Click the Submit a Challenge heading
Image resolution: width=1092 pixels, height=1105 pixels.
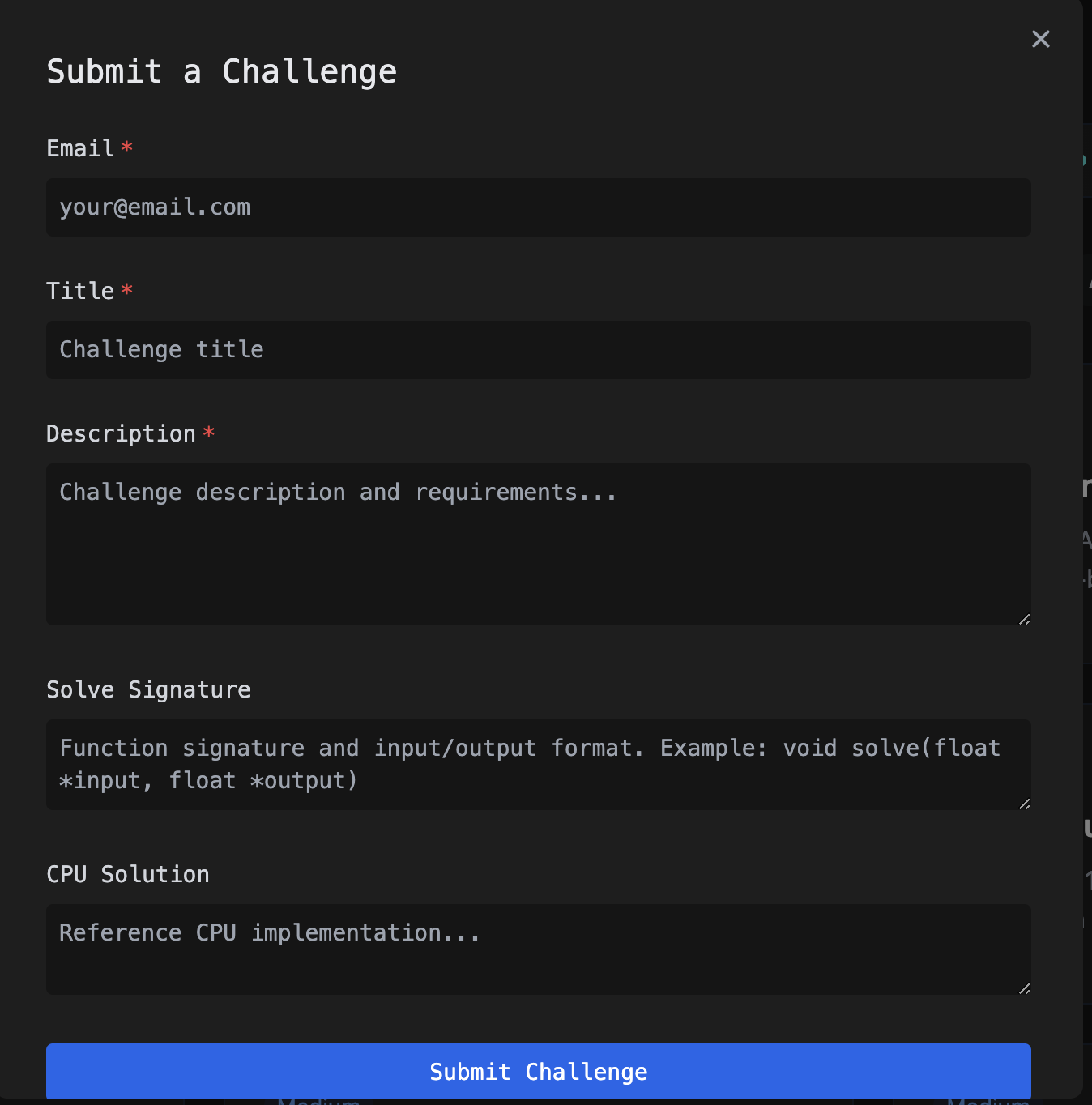point(221,71)
